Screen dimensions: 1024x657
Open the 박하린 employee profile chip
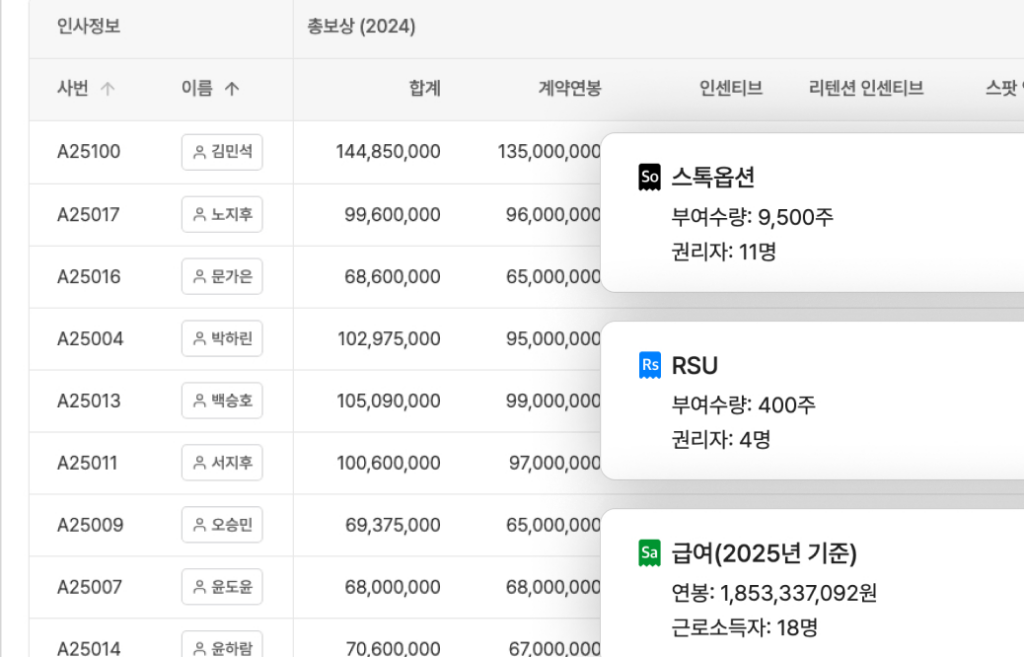pos(222,339)
